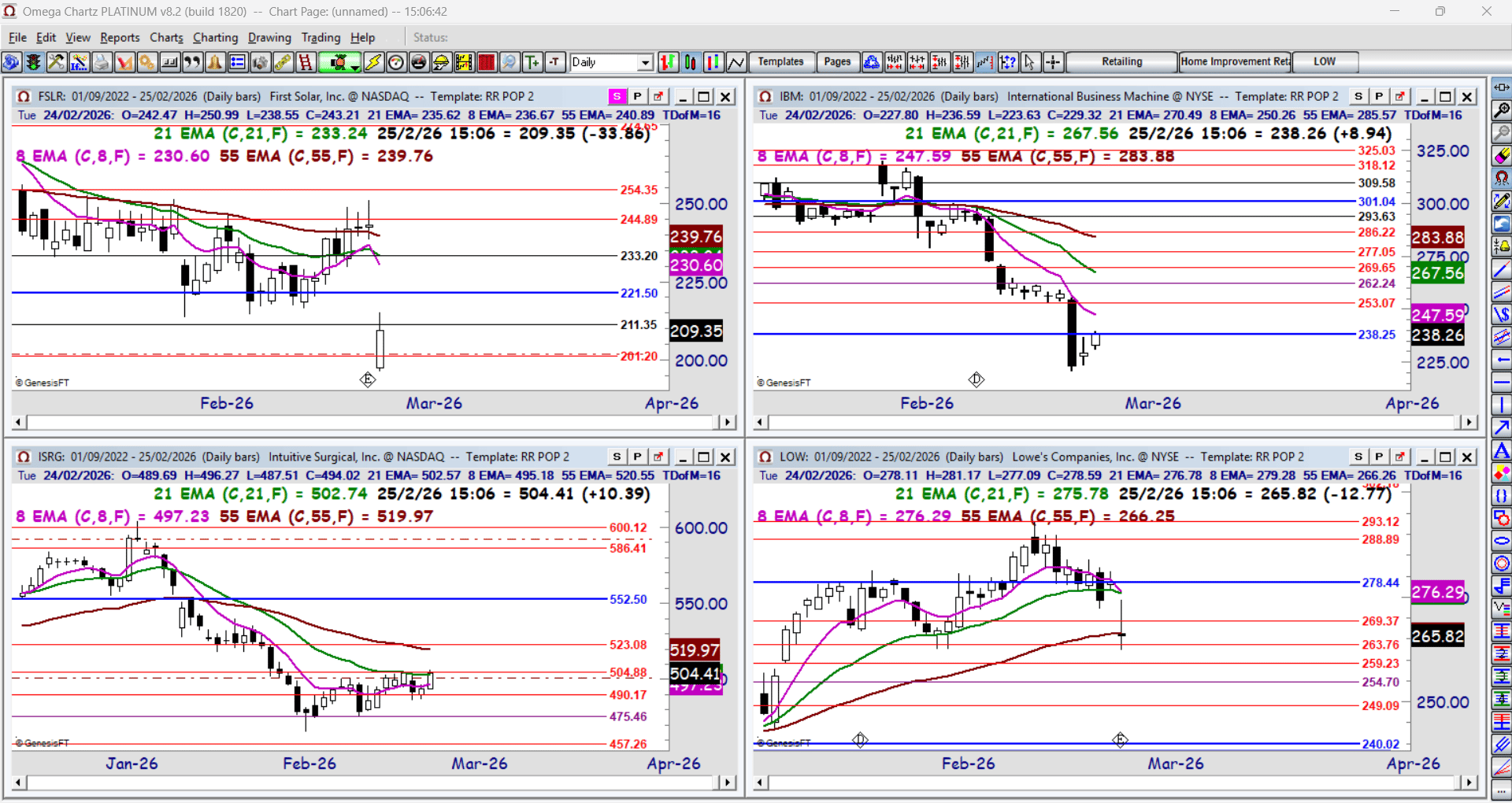Click the detach button on ISRG chart
This screenshot has height=803, width=1512.
pyautogui.click(x=658, y=457)
